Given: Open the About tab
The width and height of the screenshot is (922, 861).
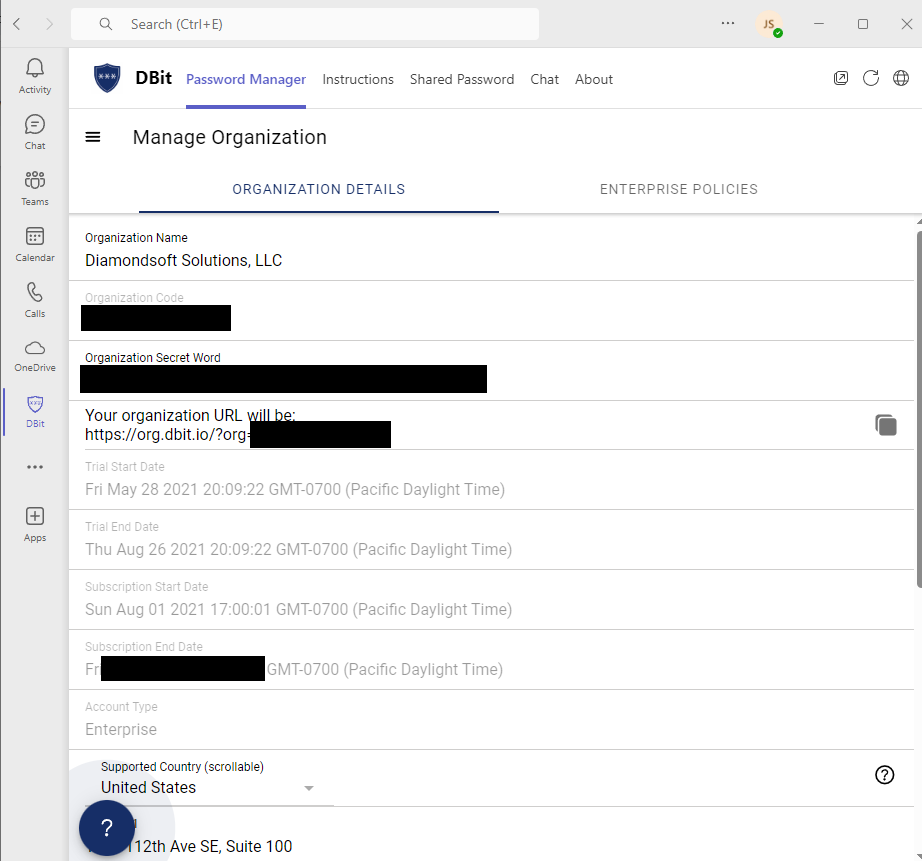Looking at the screenshot, I should 594,79.
